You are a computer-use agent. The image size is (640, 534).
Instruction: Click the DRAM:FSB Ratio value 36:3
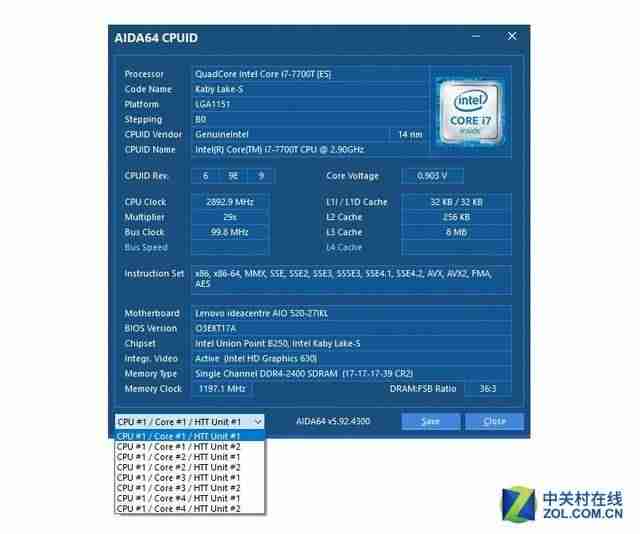click(488, 389)
